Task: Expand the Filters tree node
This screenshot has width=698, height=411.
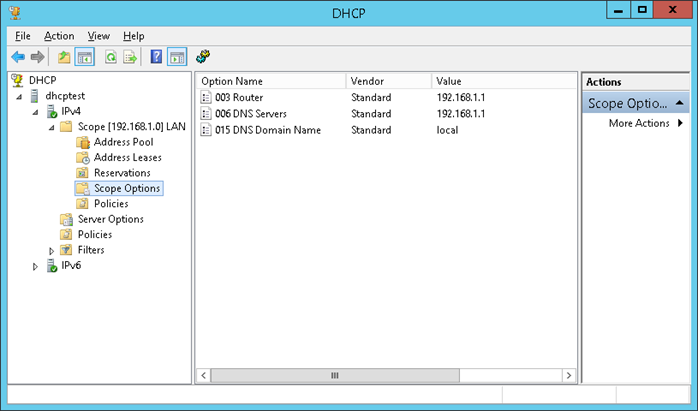Action: 52,250
